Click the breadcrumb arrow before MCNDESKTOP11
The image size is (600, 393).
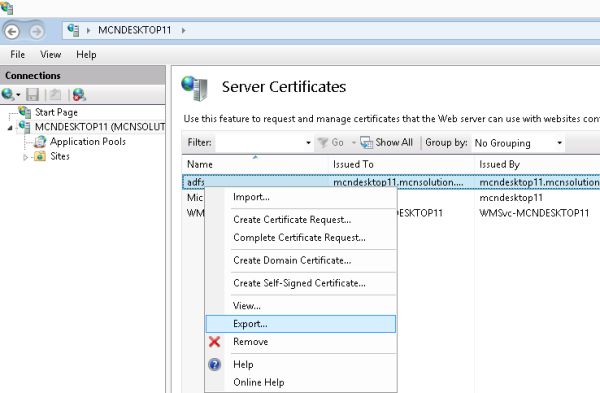[88, 30]
